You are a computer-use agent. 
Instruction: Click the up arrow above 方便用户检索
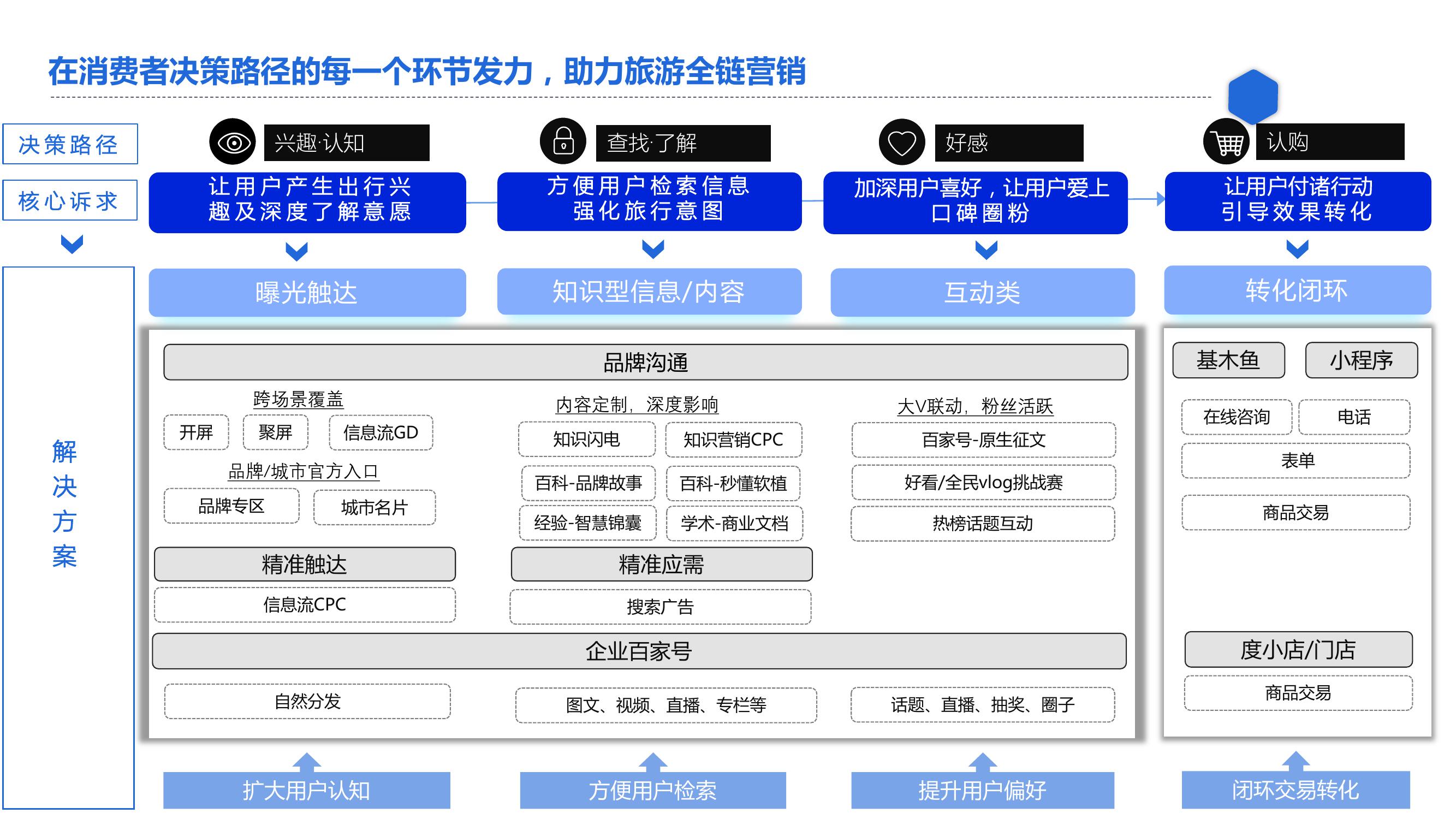(653, 762)
